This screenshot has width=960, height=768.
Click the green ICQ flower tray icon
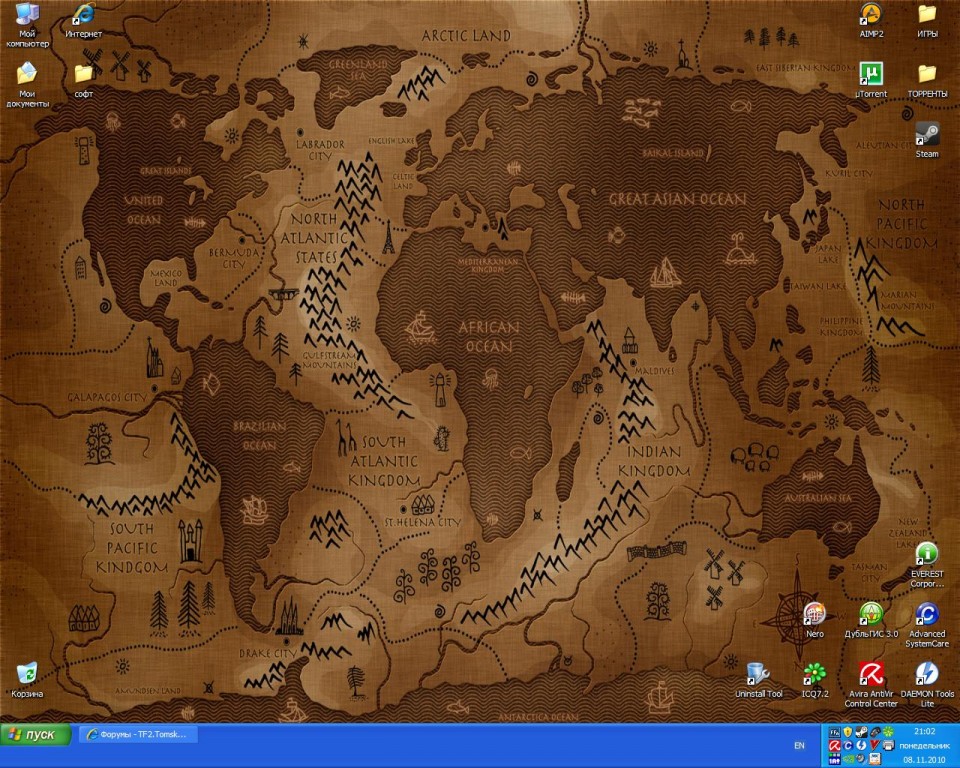(888, 732)
